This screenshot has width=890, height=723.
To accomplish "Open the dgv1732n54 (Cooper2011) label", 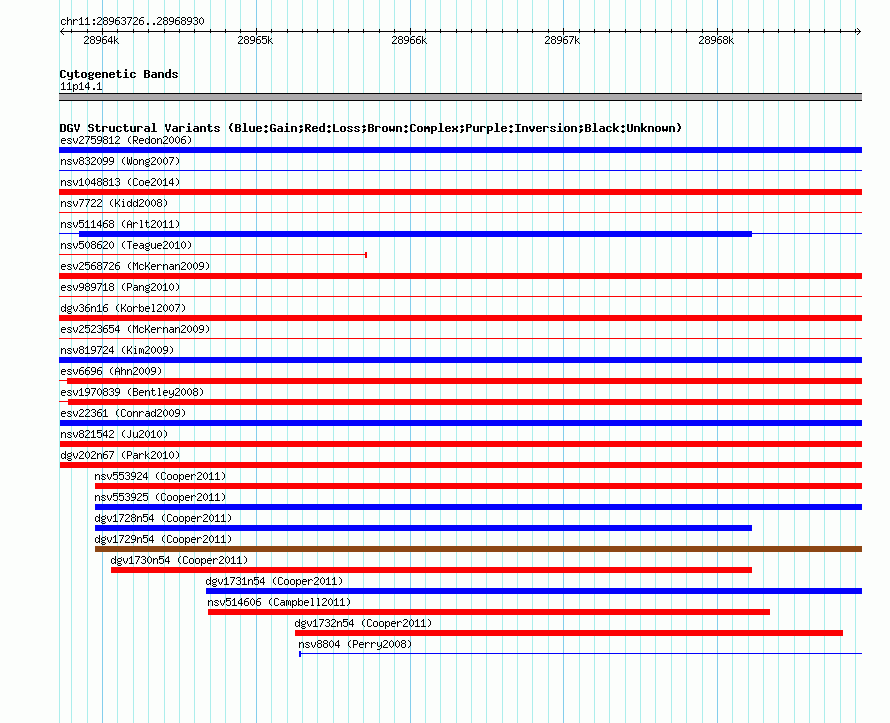I will coord(363,623).
